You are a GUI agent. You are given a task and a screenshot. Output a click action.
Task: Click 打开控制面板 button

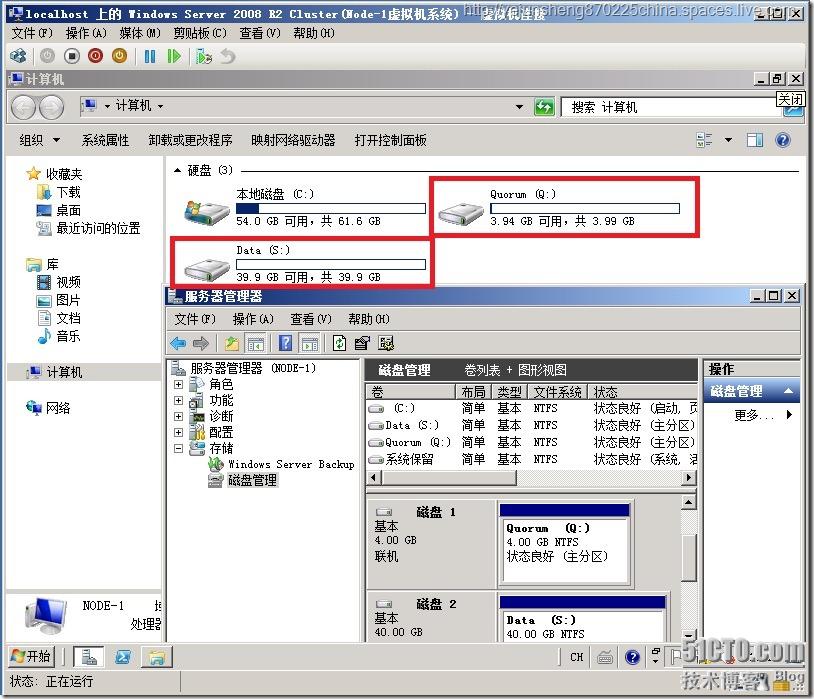coord(390,140)
